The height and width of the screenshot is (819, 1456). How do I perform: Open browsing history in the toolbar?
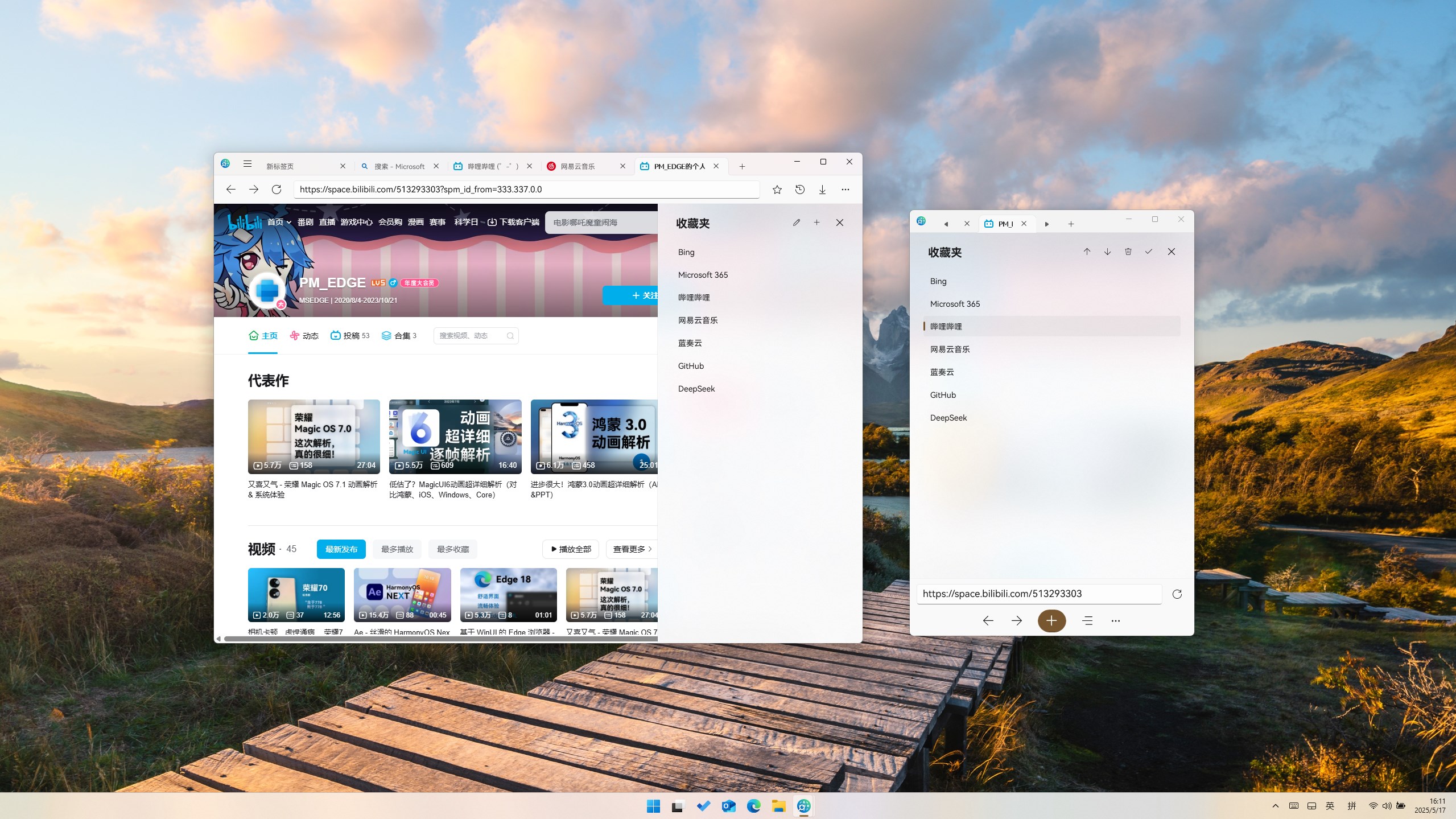coord(800,190)
